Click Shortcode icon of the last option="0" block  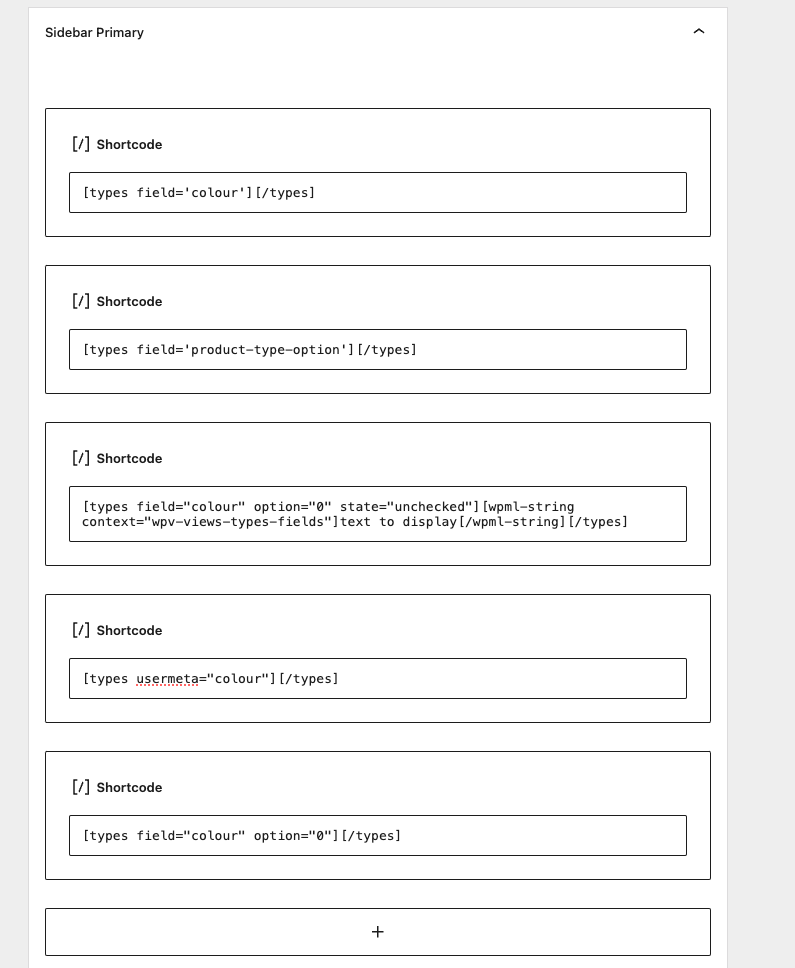[x=81, y=787]
